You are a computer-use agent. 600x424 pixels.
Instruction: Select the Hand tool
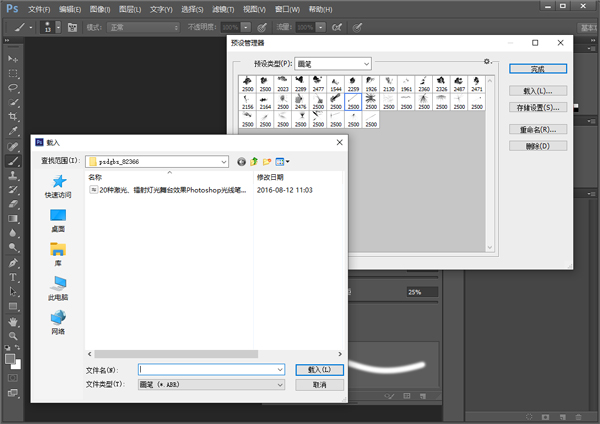pos(13,322)
